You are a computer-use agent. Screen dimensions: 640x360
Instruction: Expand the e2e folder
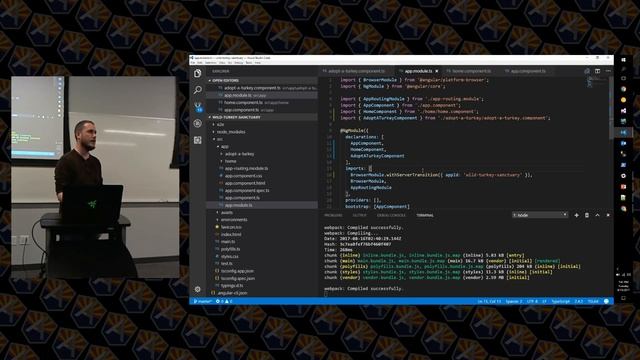219,124
